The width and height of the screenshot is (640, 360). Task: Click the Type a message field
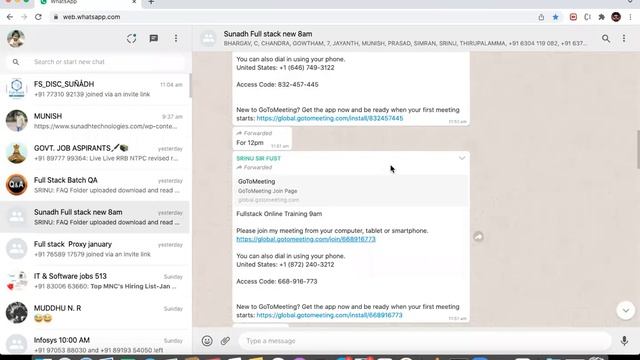pos(424,341)
